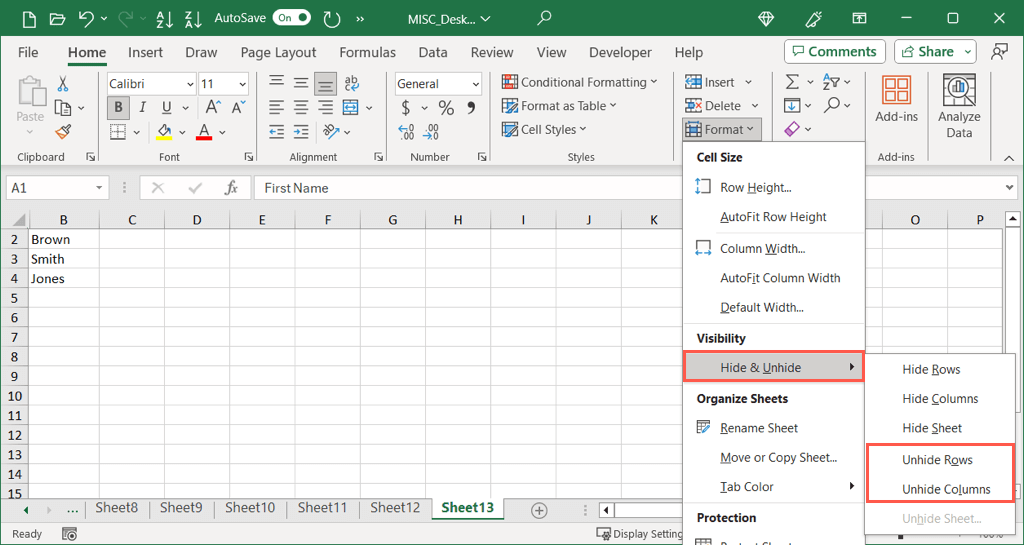Open the Calibri font name dropdown
Viewport: 1024px width, 545px height.
coord(151,84)
